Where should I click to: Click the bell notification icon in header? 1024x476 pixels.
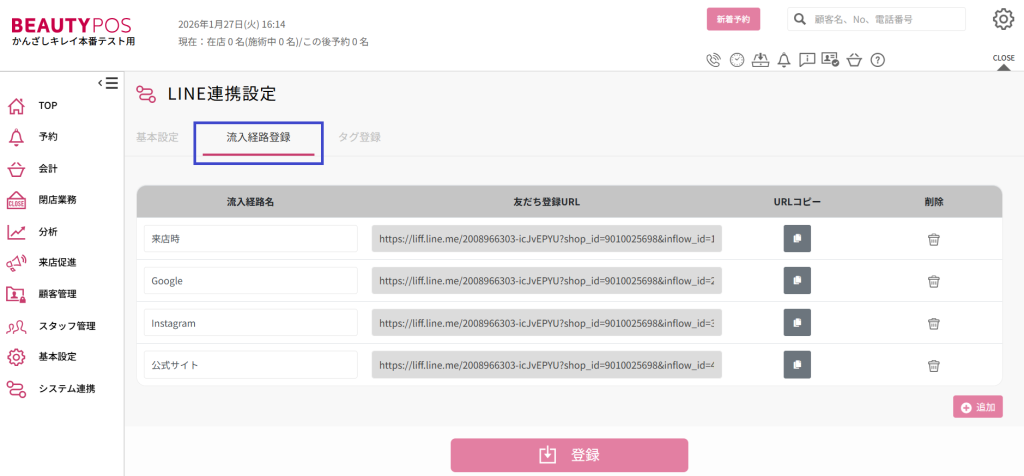tap(783, 60)
